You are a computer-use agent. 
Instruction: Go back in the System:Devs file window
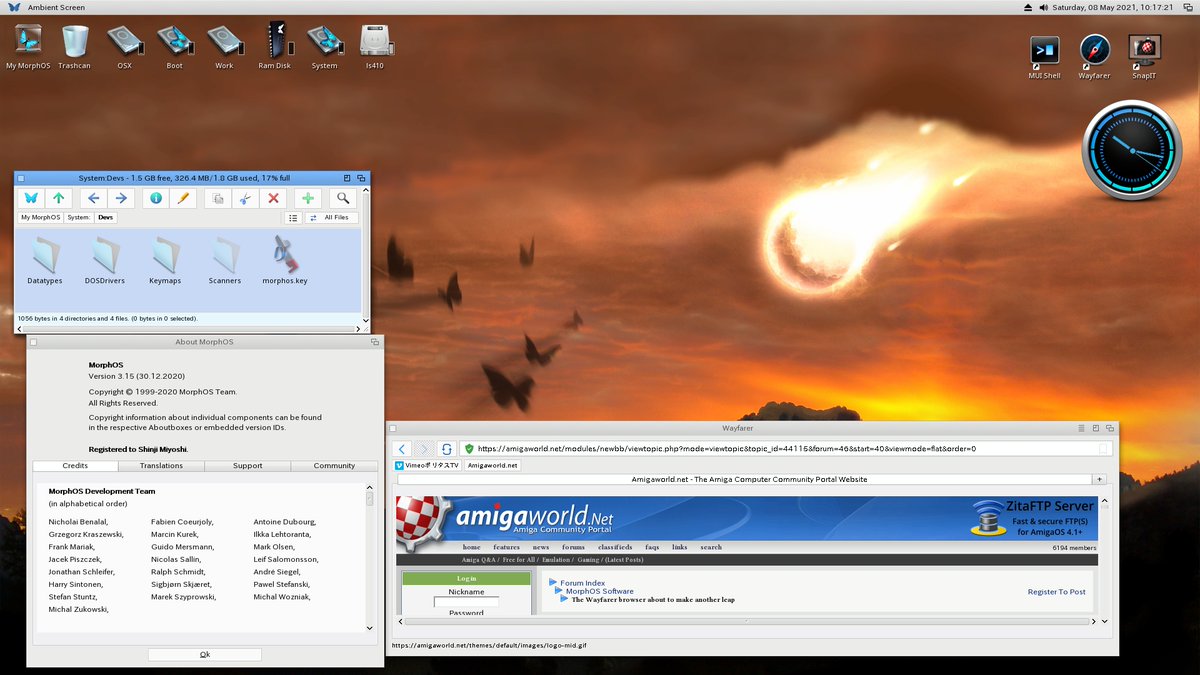[93, 198]
